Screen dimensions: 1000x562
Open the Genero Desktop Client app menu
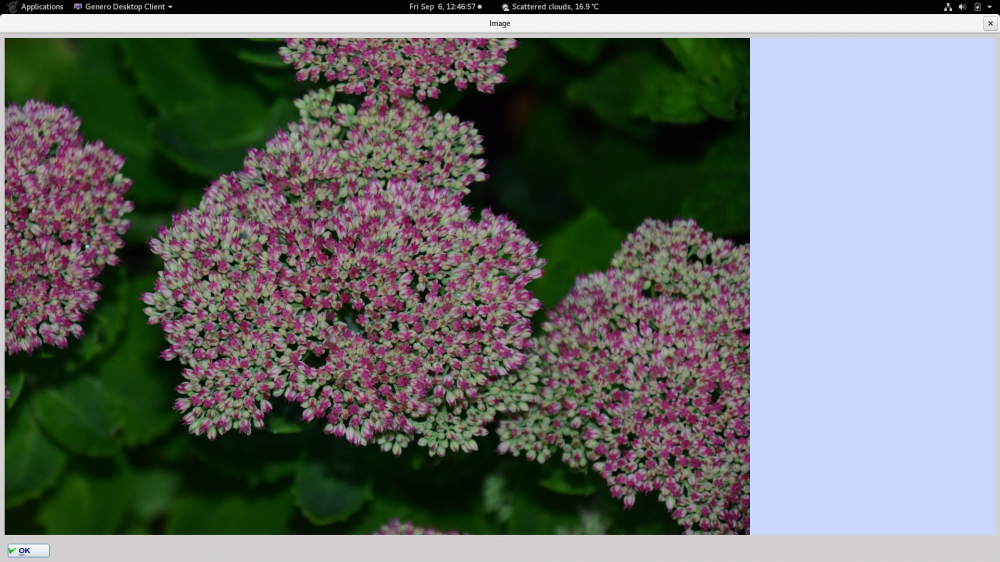point(123,6)
